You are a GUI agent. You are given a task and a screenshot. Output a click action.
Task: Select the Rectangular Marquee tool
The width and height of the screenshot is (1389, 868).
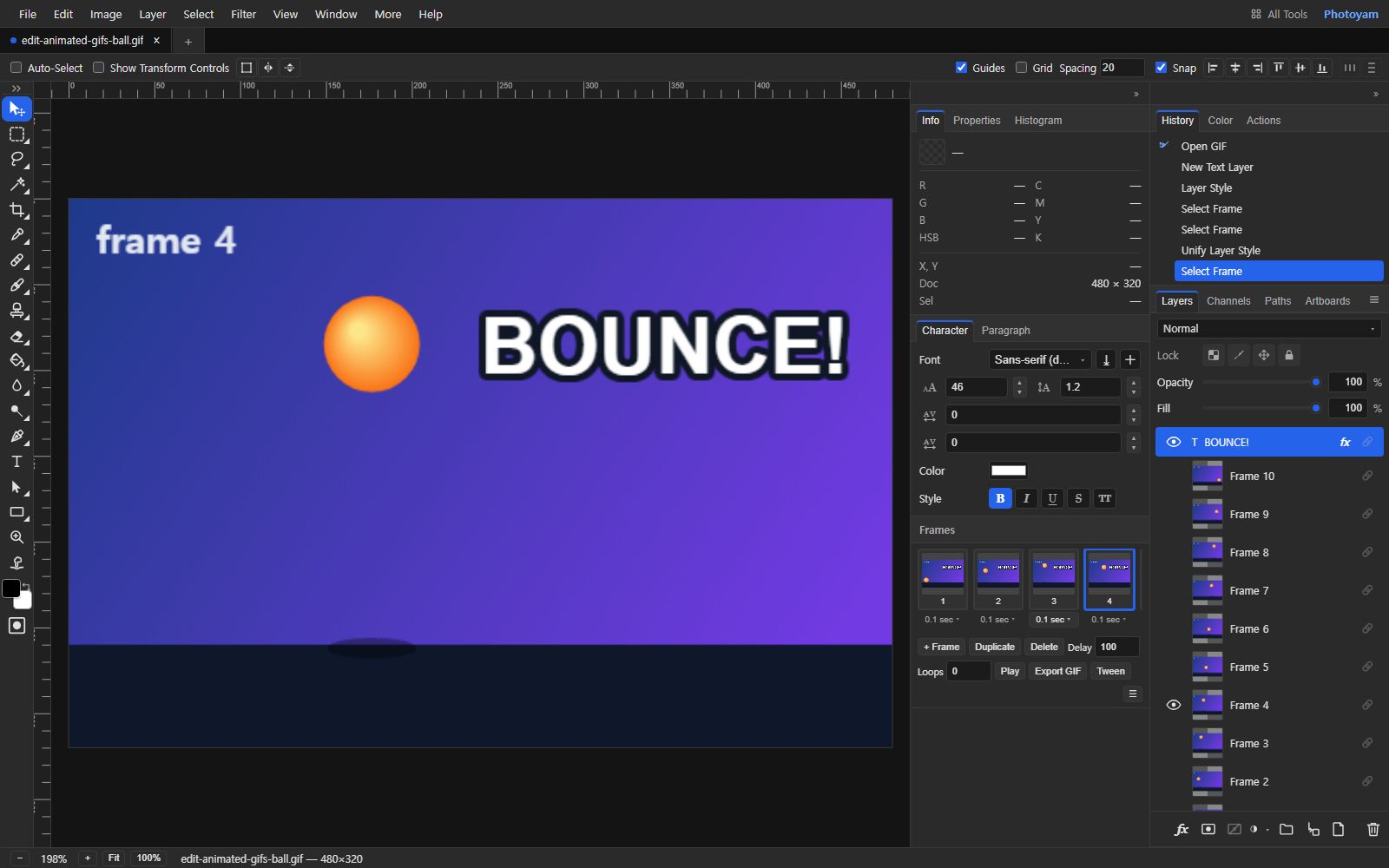(16, 134)
